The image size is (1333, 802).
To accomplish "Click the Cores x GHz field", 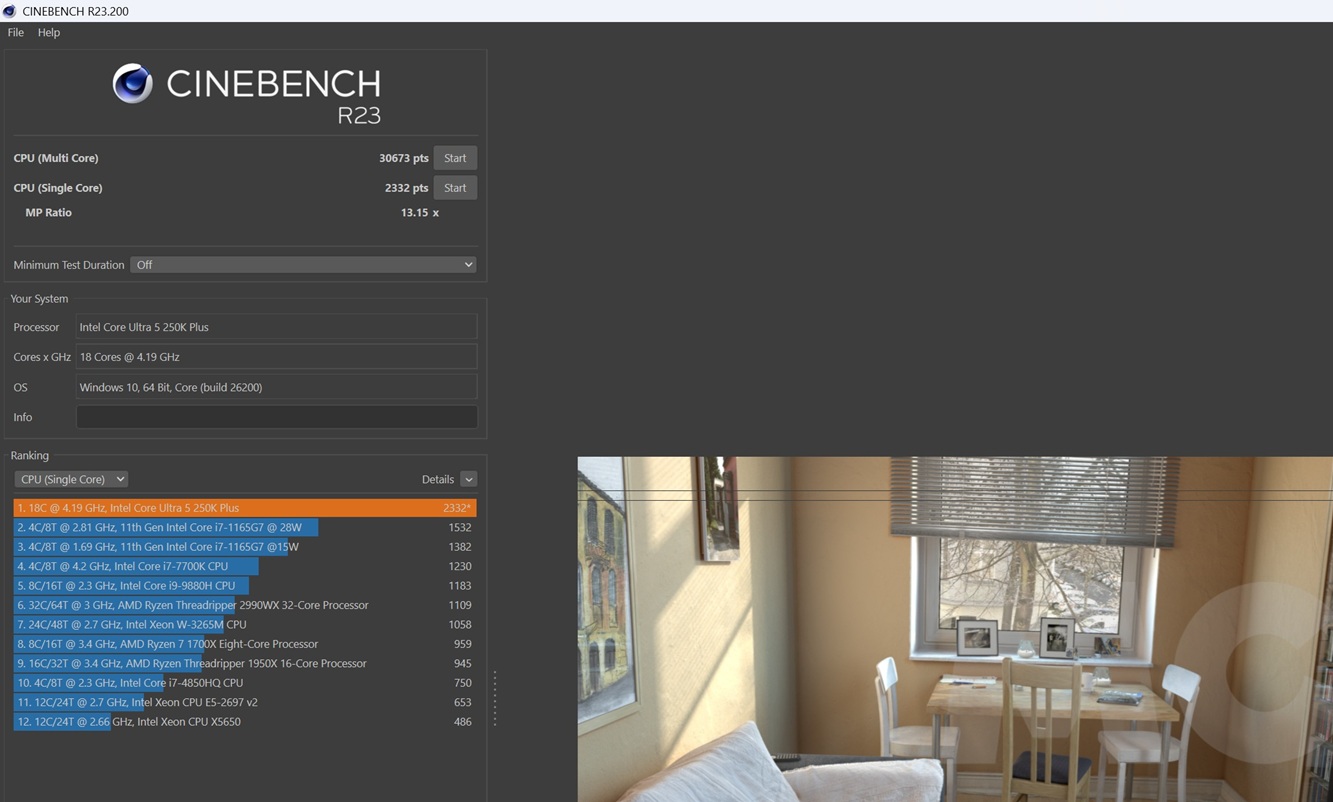I will tap(276, 357).
